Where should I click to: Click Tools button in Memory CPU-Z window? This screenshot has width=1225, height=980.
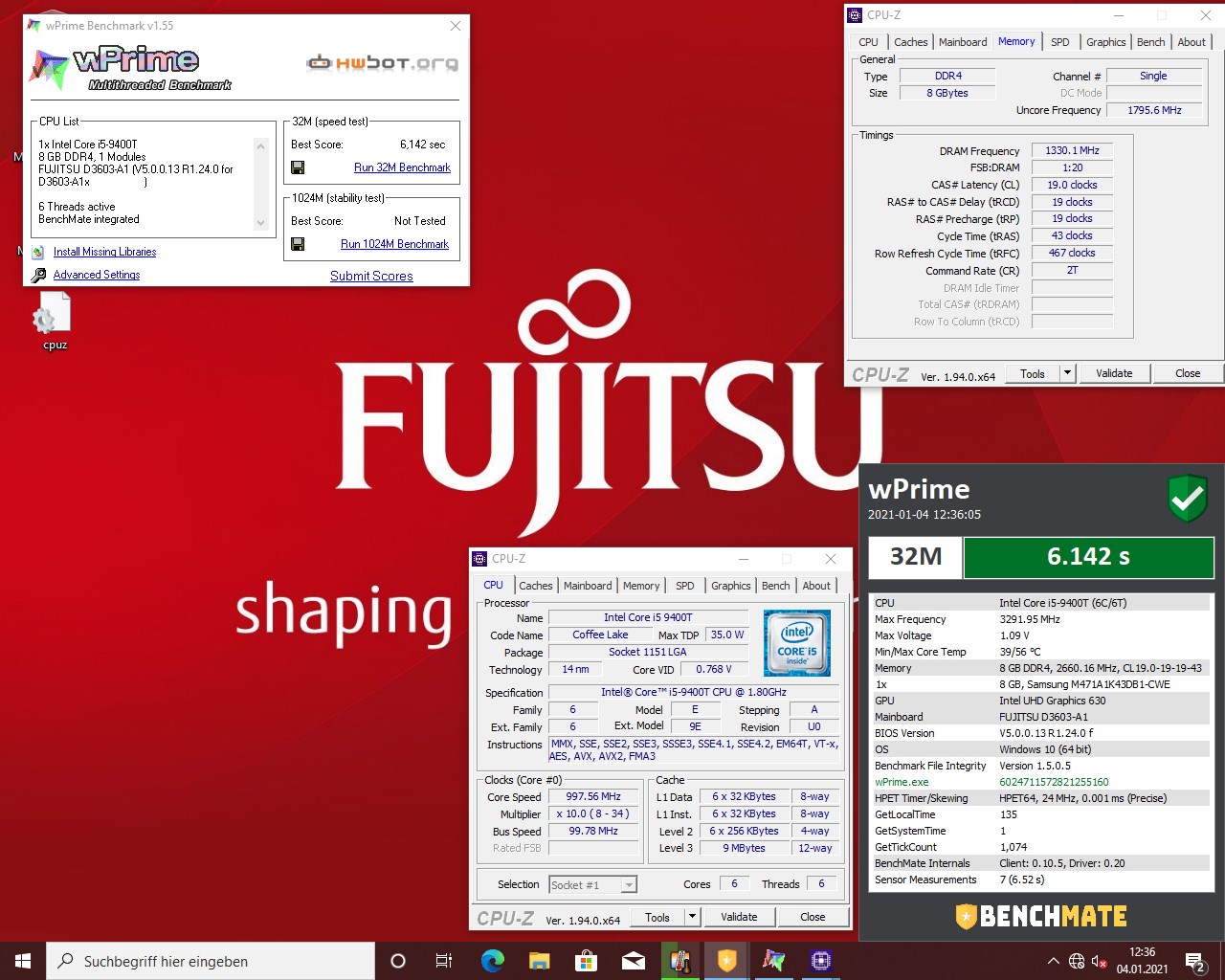(1033, 373)
